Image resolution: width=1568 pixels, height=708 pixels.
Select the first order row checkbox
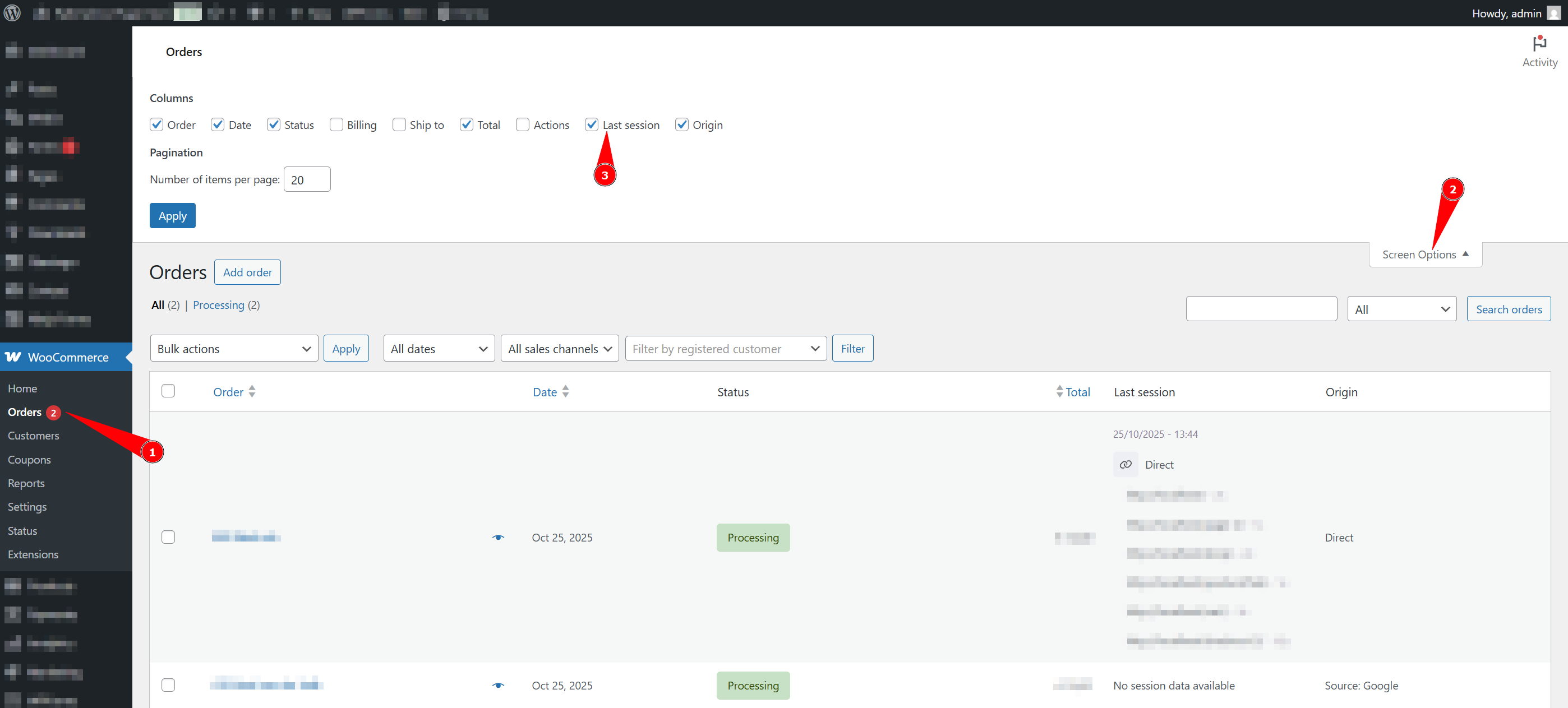point(168,537)
